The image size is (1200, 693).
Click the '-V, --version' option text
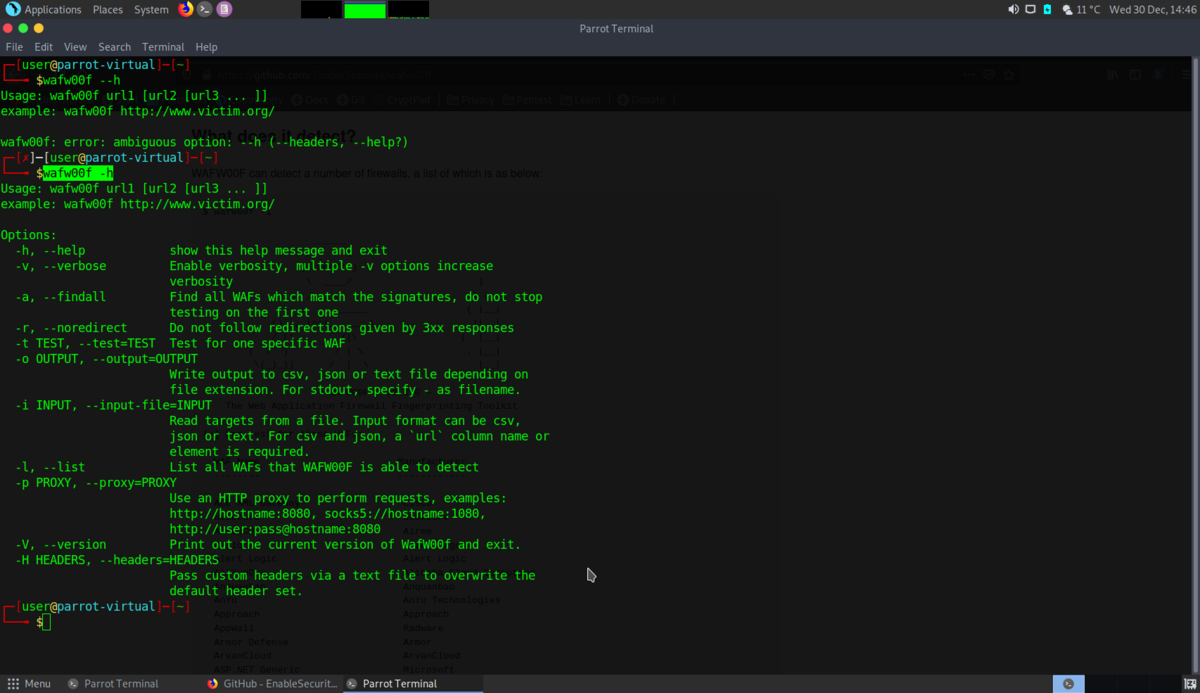[60, 545]
